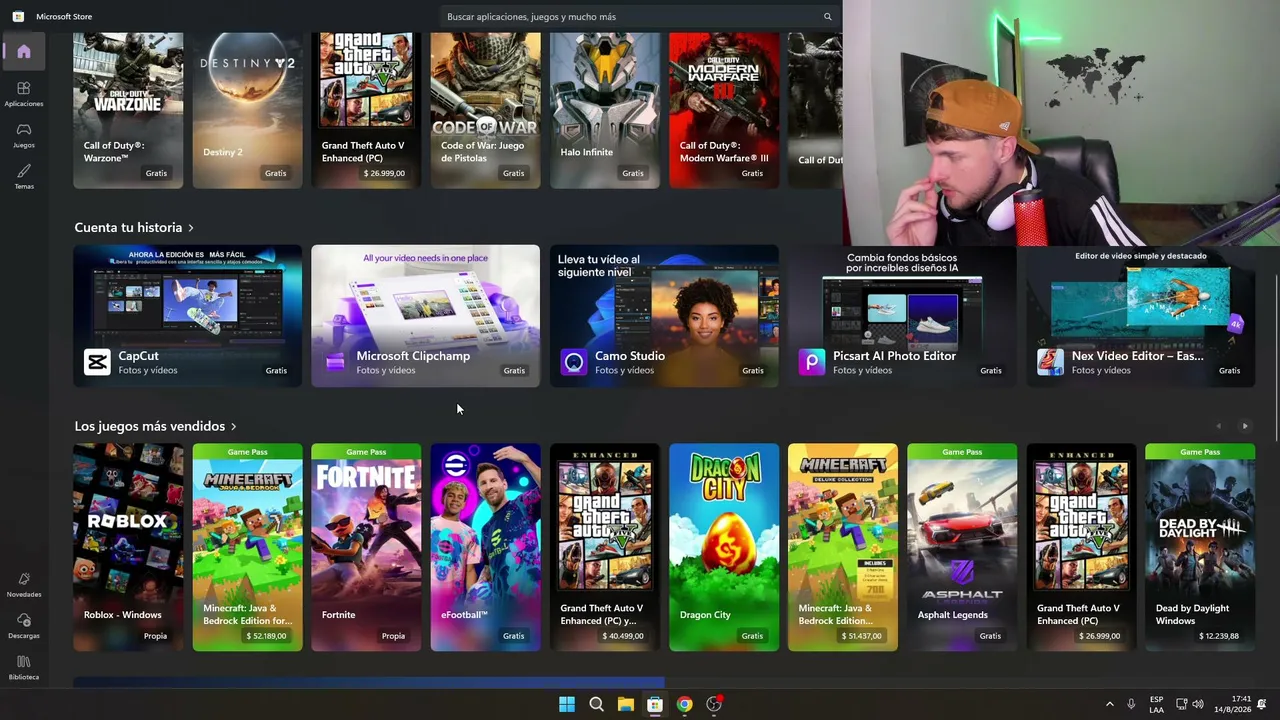
Task: Launch Google Chrome from the taskbar
Action: click(684, 704)
